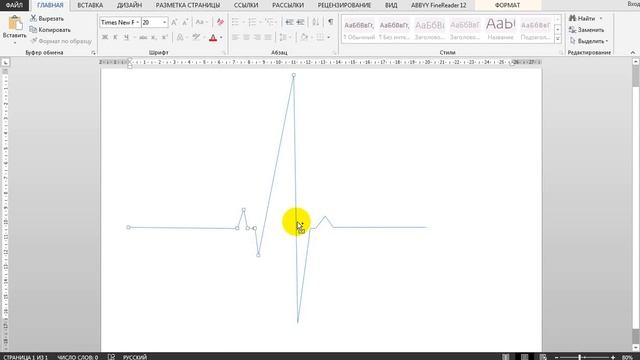Click the sort icon in the Абзац group
Viewport: 640px width, 360px height.
pyautogui.click(x=316, y=22)
